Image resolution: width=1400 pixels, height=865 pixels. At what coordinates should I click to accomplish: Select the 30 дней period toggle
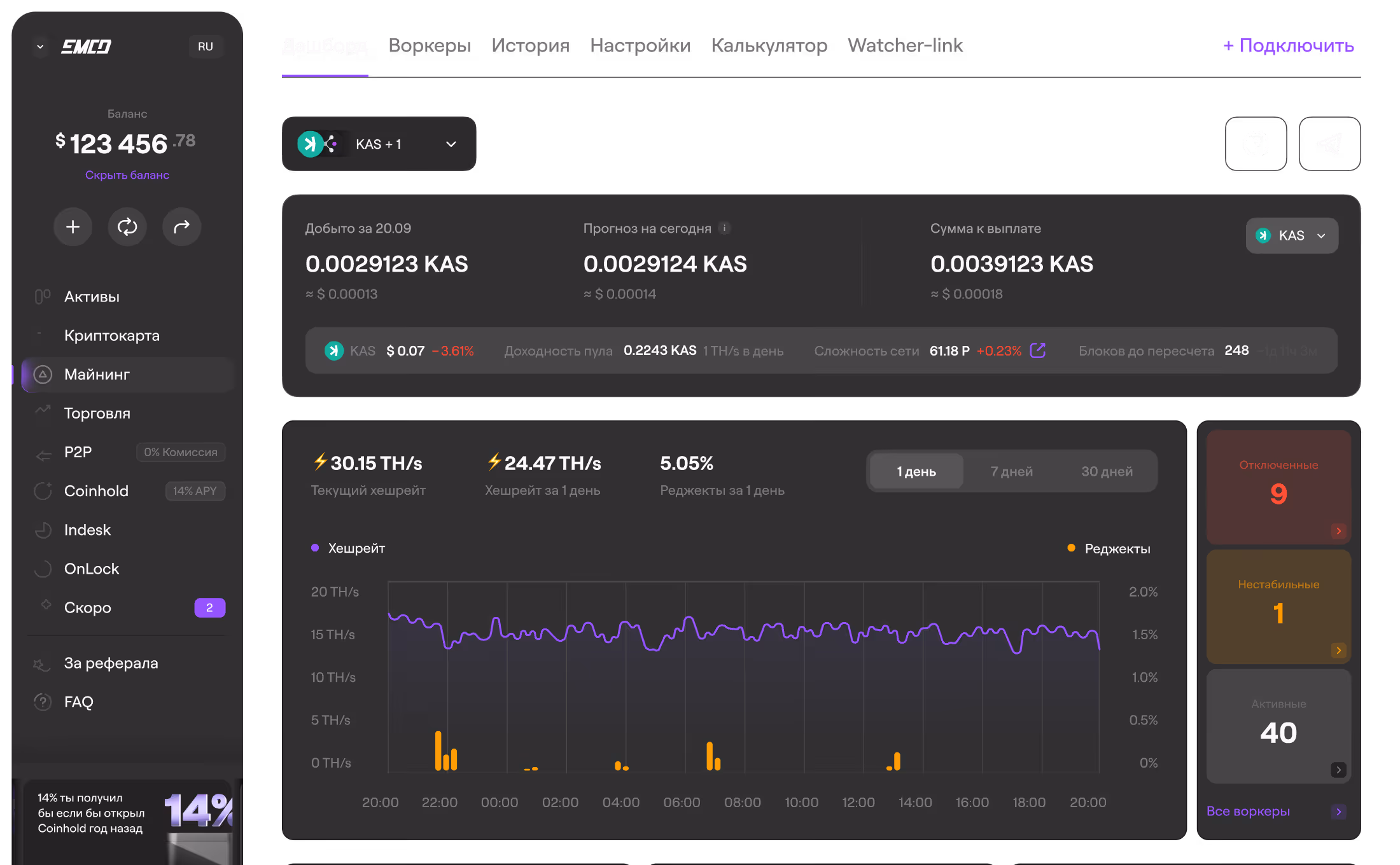pyautogui.click(x=1107, y=471)
